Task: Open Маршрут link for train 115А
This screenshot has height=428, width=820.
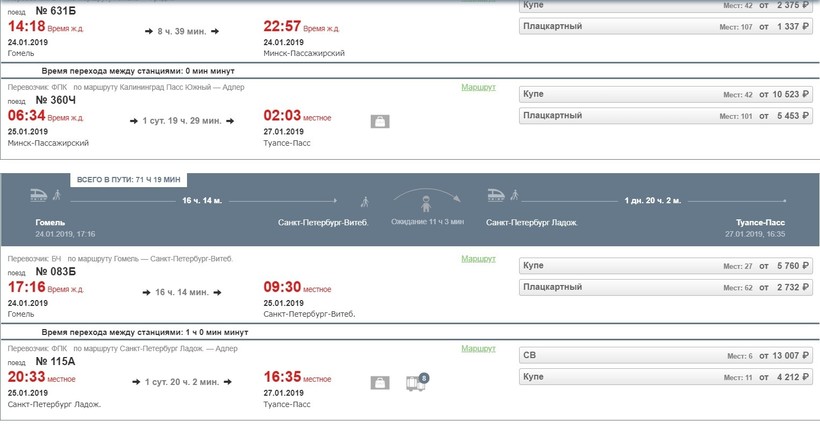Action: [x=478, y=348]
